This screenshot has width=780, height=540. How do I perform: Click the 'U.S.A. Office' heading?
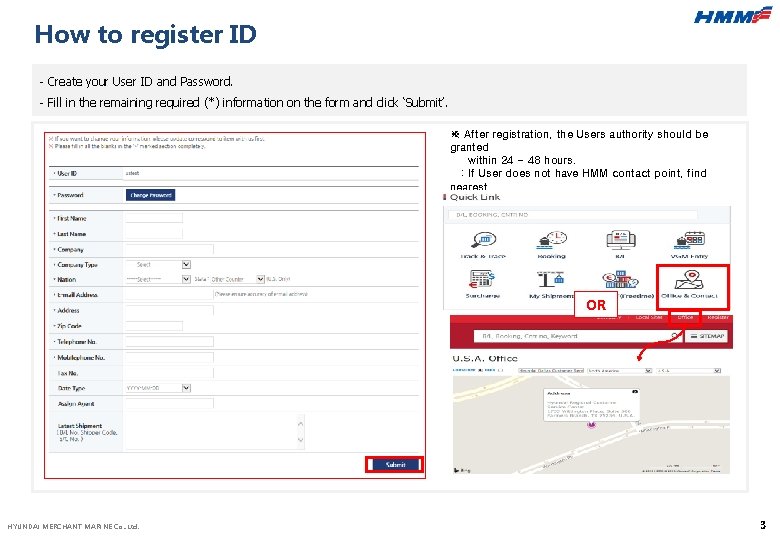(x=485, y=358)
